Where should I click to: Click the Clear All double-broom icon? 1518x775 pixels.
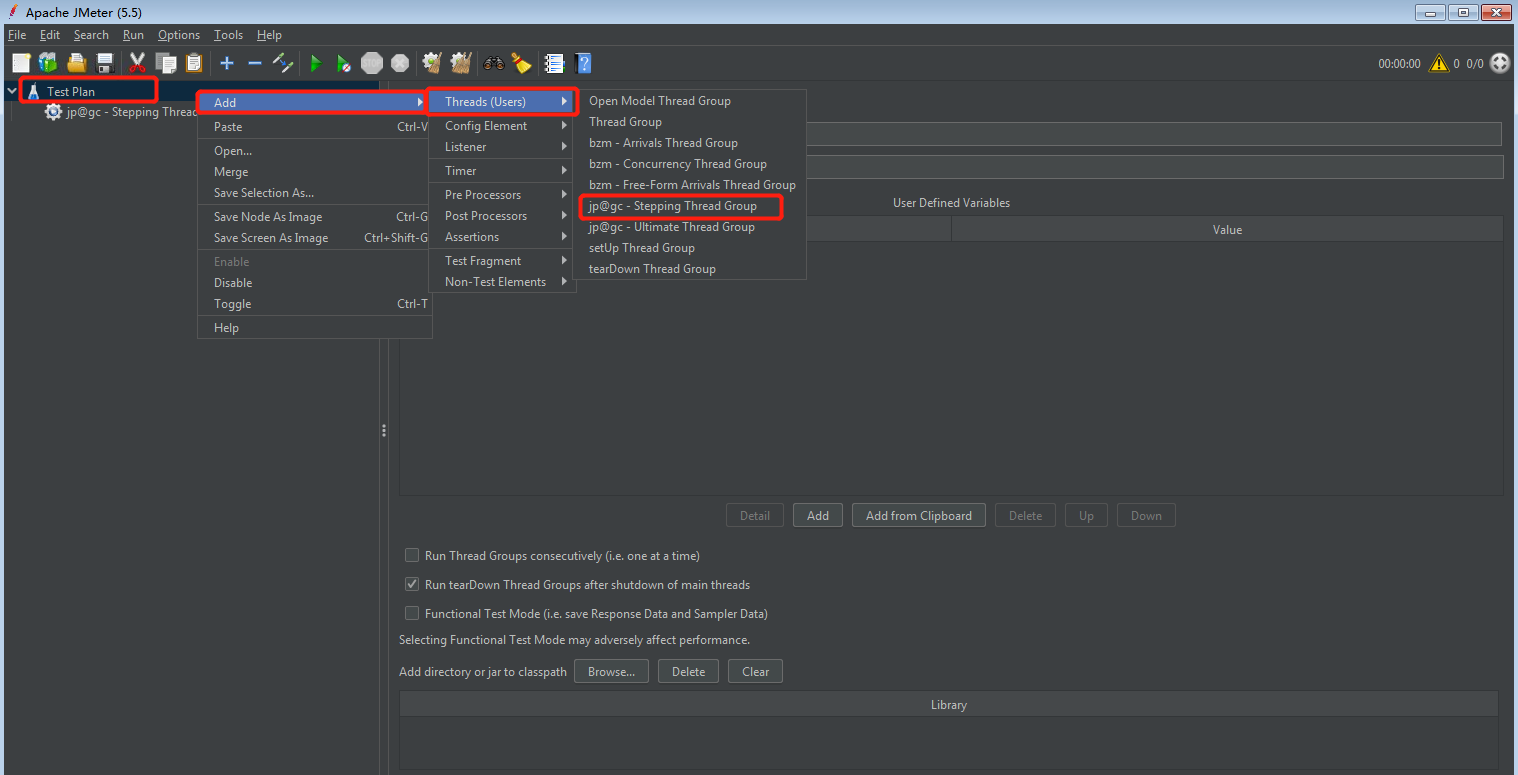pyautogui.click(x=460, y=63)
